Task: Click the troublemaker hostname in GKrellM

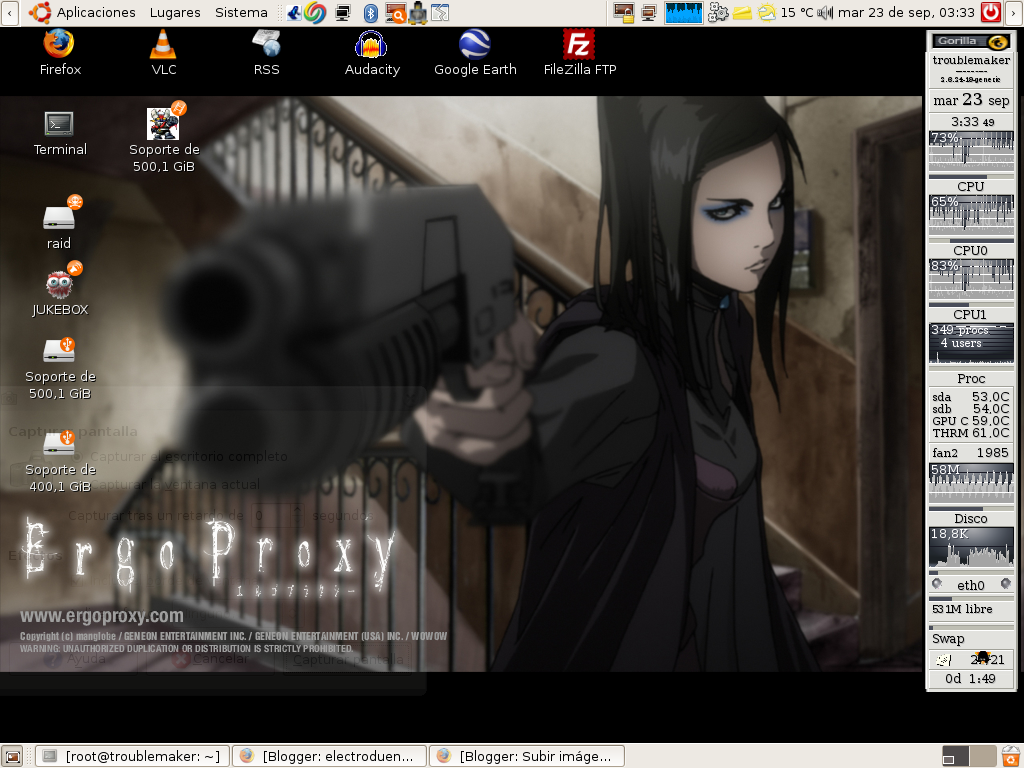Action: 971,60
